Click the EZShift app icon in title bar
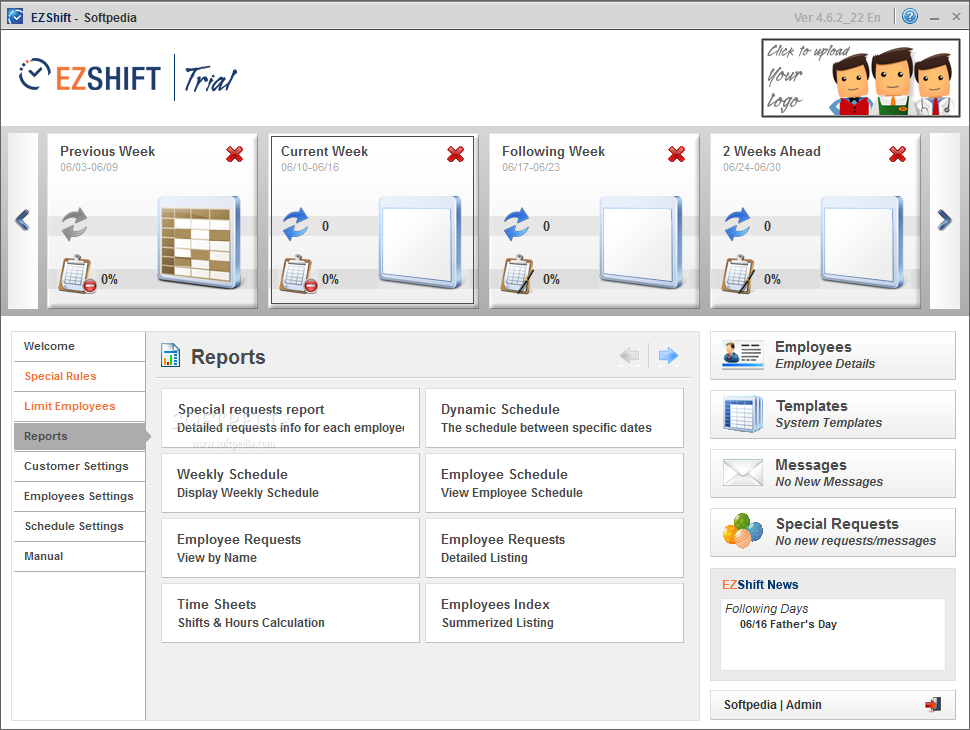Image resolution: width=970 pixels, height=730 pixels. click(15, 16)
